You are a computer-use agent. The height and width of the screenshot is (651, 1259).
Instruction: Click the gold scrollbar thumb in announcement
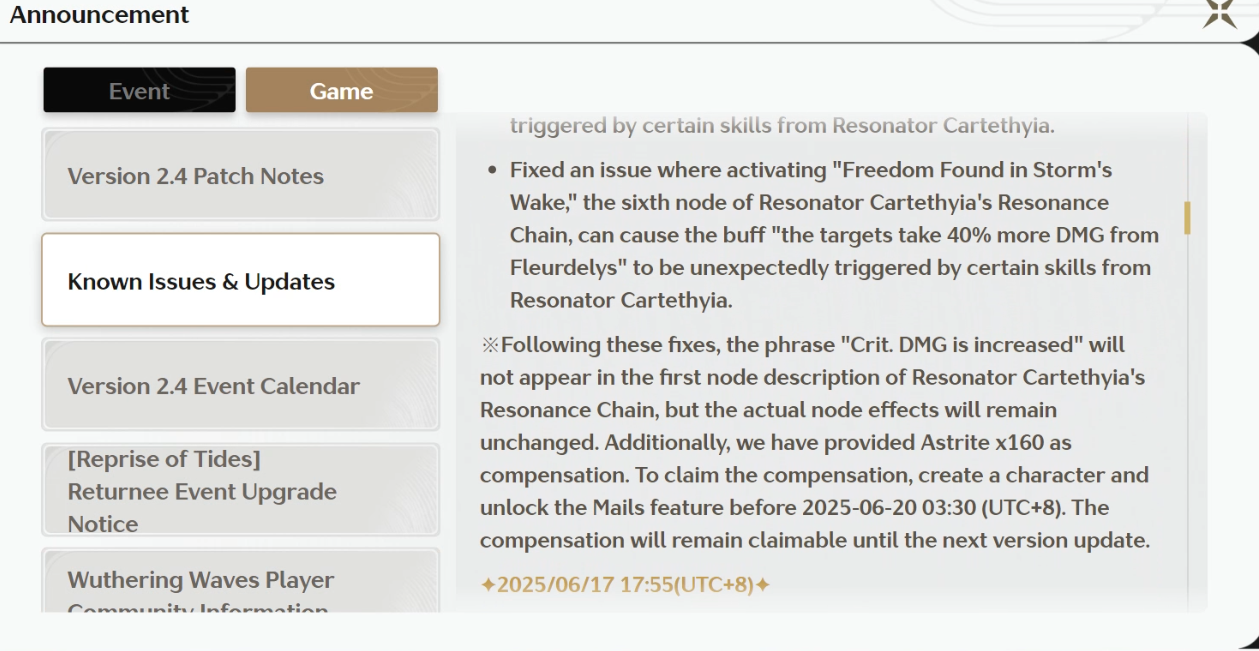pos(1187,218)
